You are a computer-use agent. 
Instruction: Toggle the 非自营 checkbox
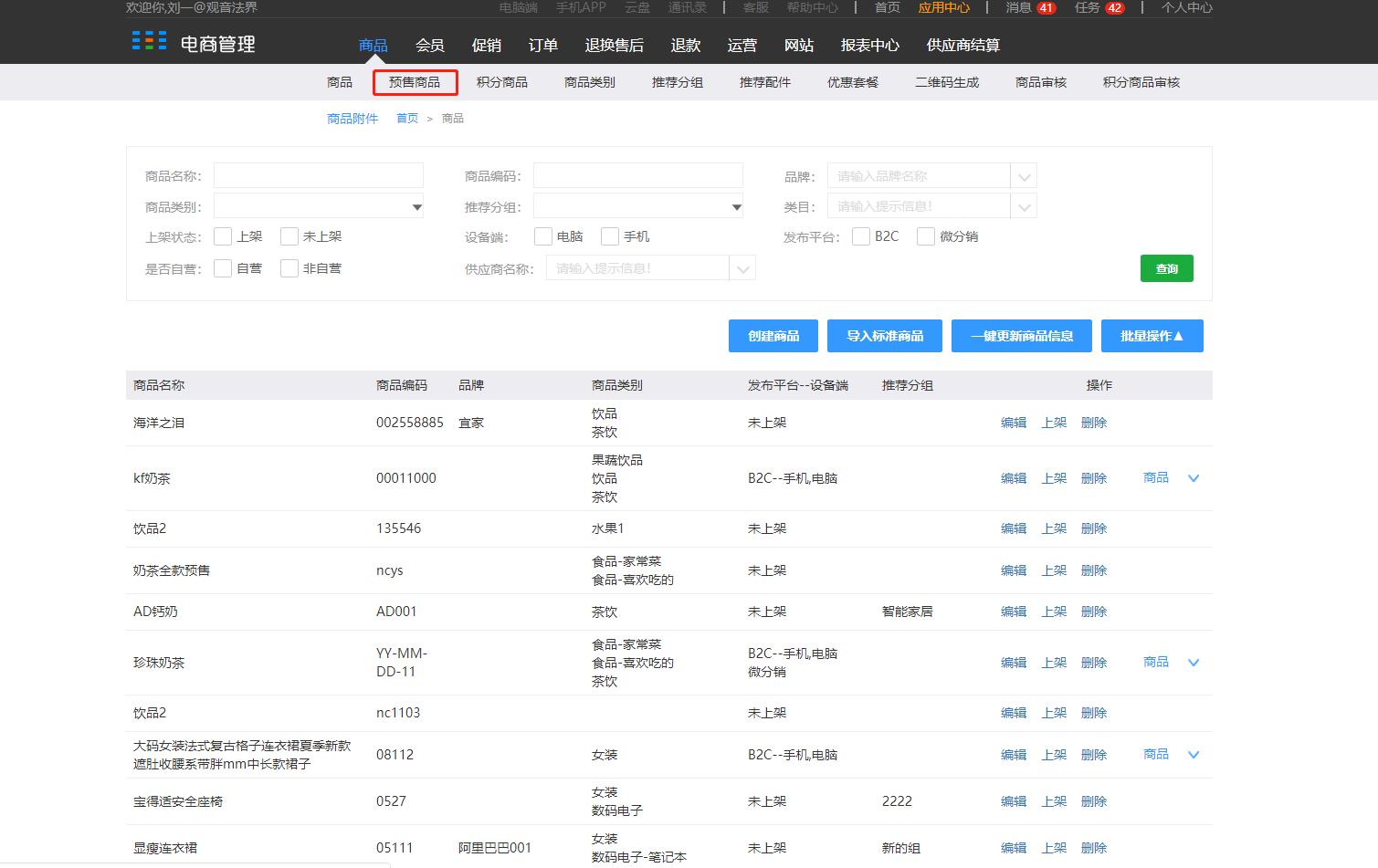(x=289, y=268)
